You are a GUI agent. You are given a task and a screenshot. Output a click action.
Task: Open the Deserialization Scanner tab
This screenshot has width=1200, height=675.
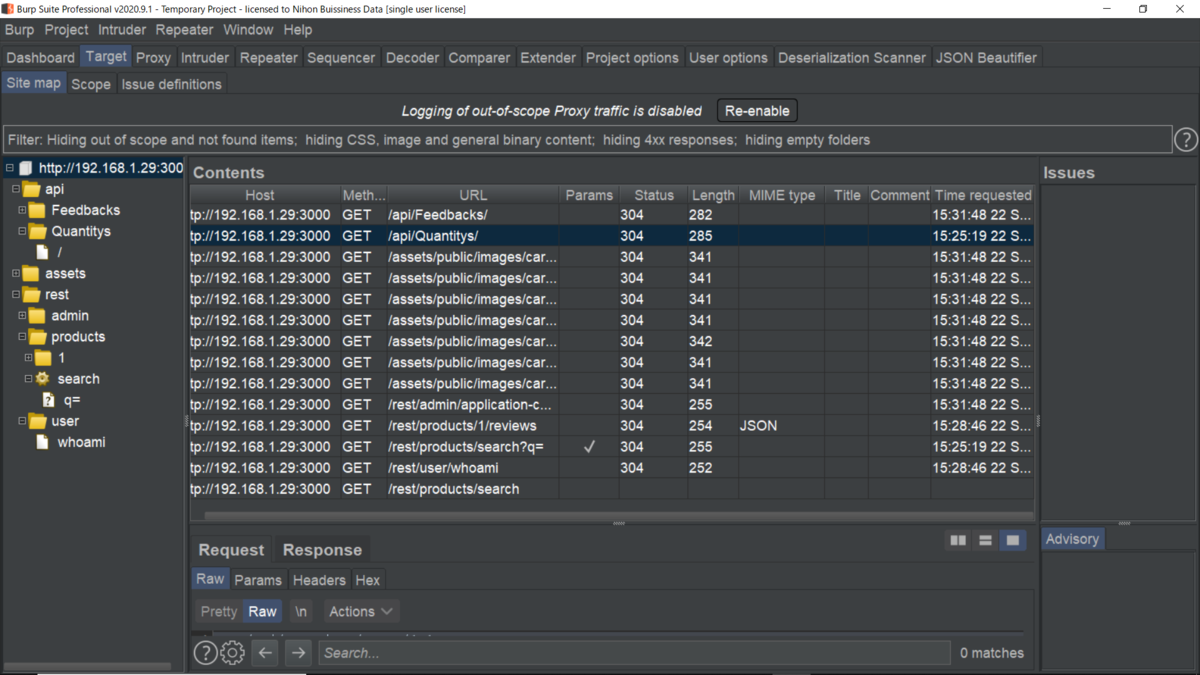click(x=851, y=57)
